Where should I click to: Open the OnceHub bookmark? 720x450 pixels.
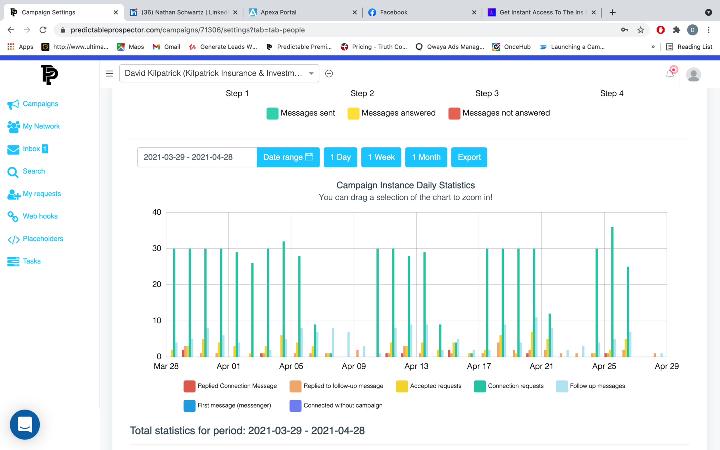coord(512,46)
